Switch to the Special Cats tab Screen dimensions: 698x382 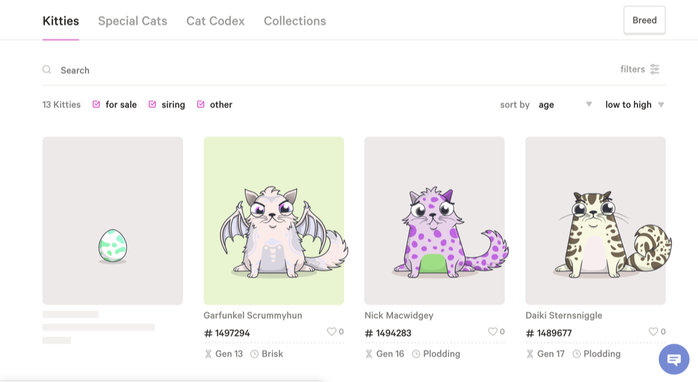[133, 21]
